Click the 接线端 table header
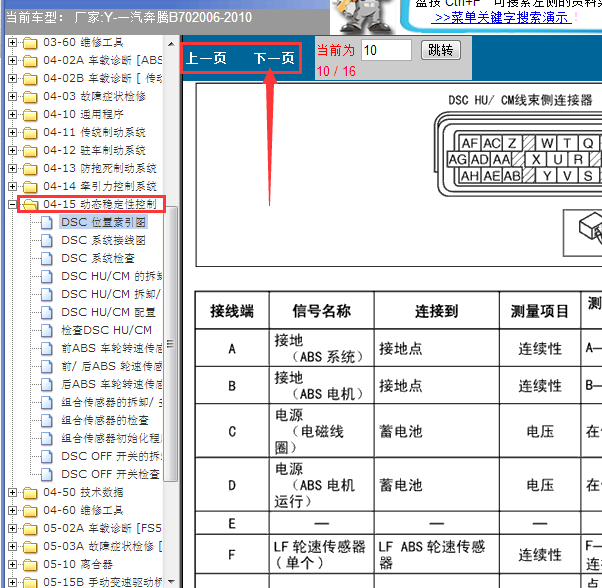Viewport: 602px width, 588px height. (232, 311)
